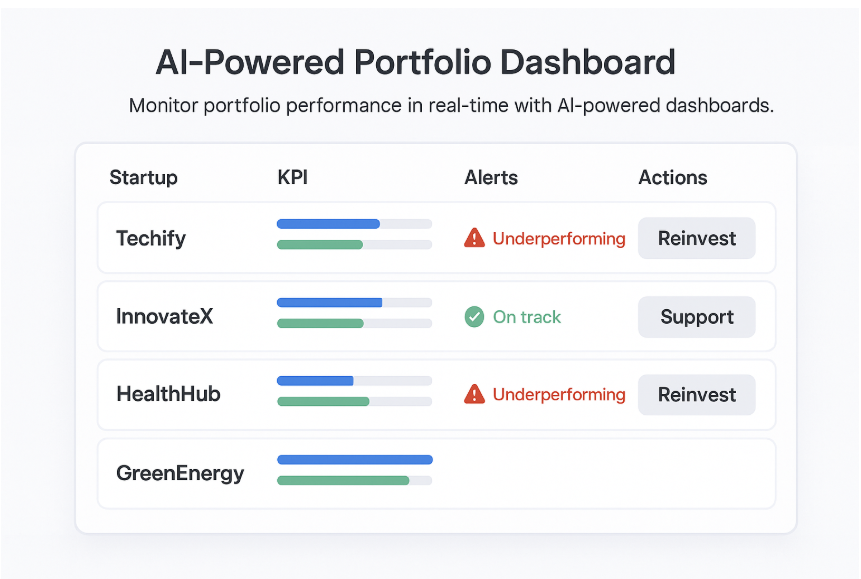Click HealthHub's Underperforming alert text

click(x=559, y=394)
